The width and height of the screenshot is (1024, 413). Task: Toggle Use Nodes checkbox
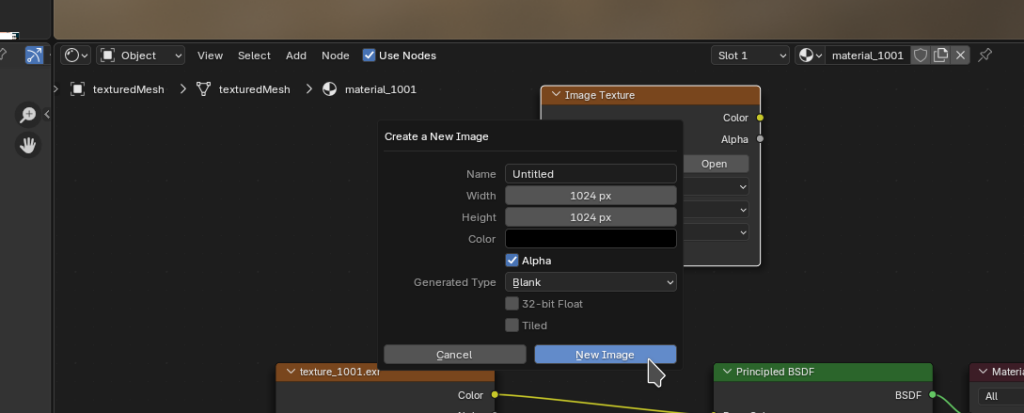[x=369, y=56]
